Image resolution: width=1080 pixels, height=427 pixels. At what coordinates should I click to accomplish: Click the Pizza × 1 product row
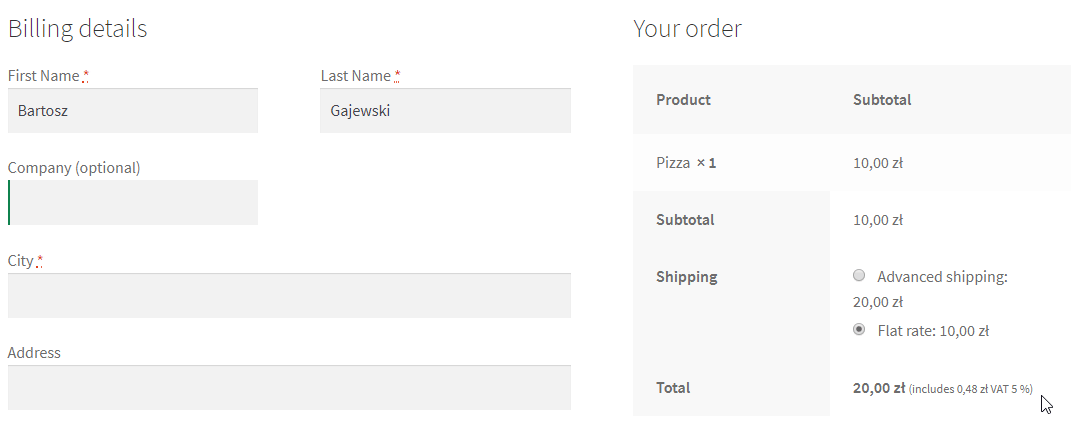(686, 162)
